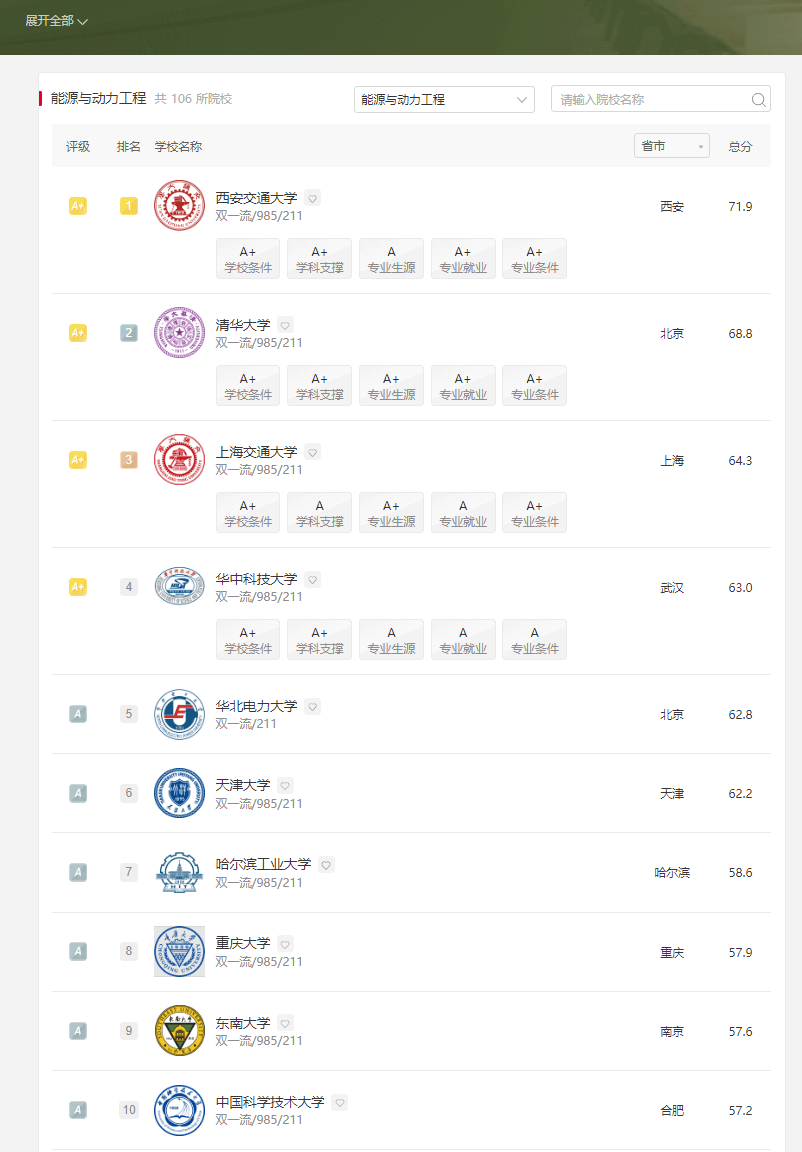Image resolution: width=802 pixels, height=1152 pixels.
Task: Open 华中科技大学 logo
Action: point(179,586)
